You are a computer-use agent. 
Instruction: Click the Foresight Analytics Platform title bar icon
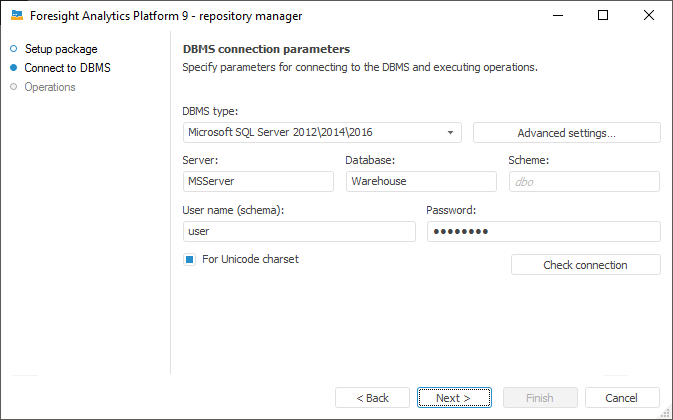click(x=17, y=16)
